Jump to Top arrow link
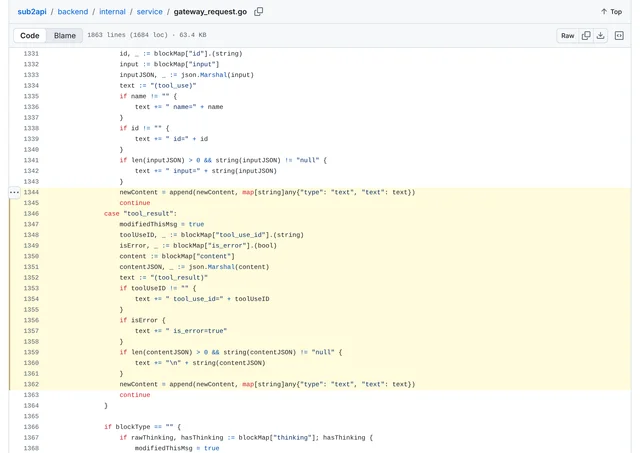Screen dimensions: 640x453 click(611, 12)
